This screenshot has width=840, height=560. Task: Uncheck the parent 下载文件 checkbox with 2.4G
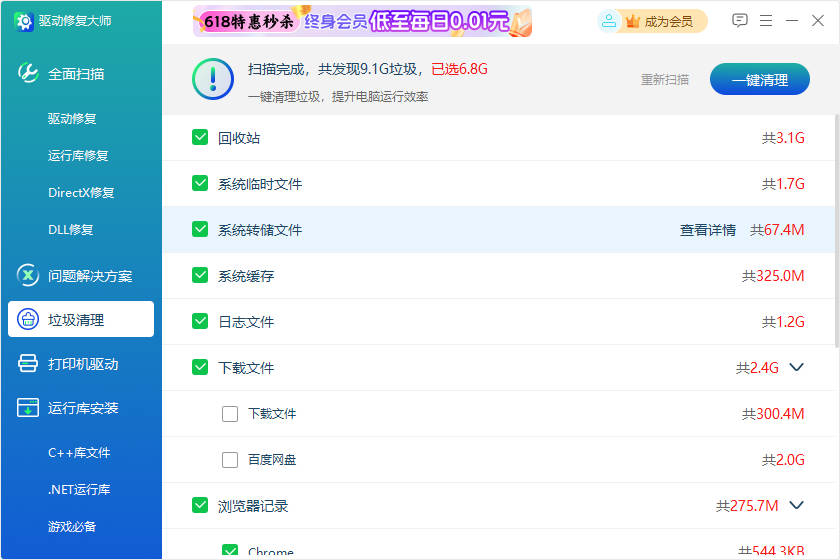click(200, 368)
